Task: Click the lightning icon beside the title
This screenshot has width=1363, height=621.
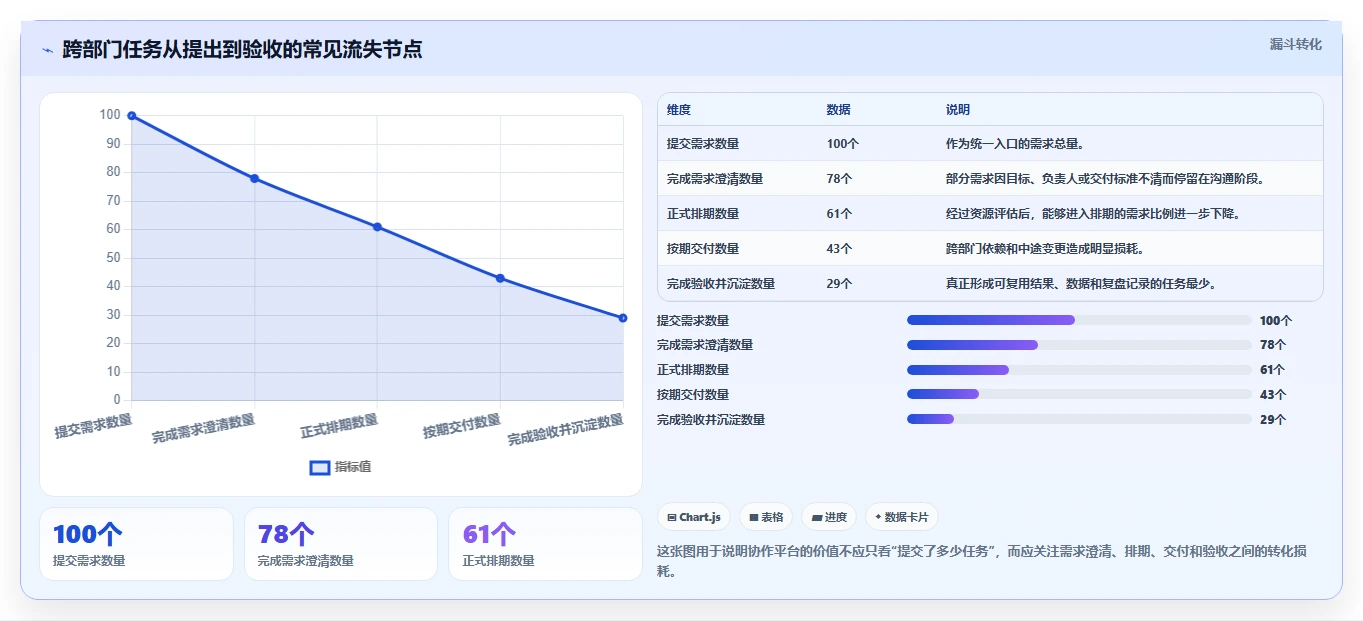Action: click(47, 50)
